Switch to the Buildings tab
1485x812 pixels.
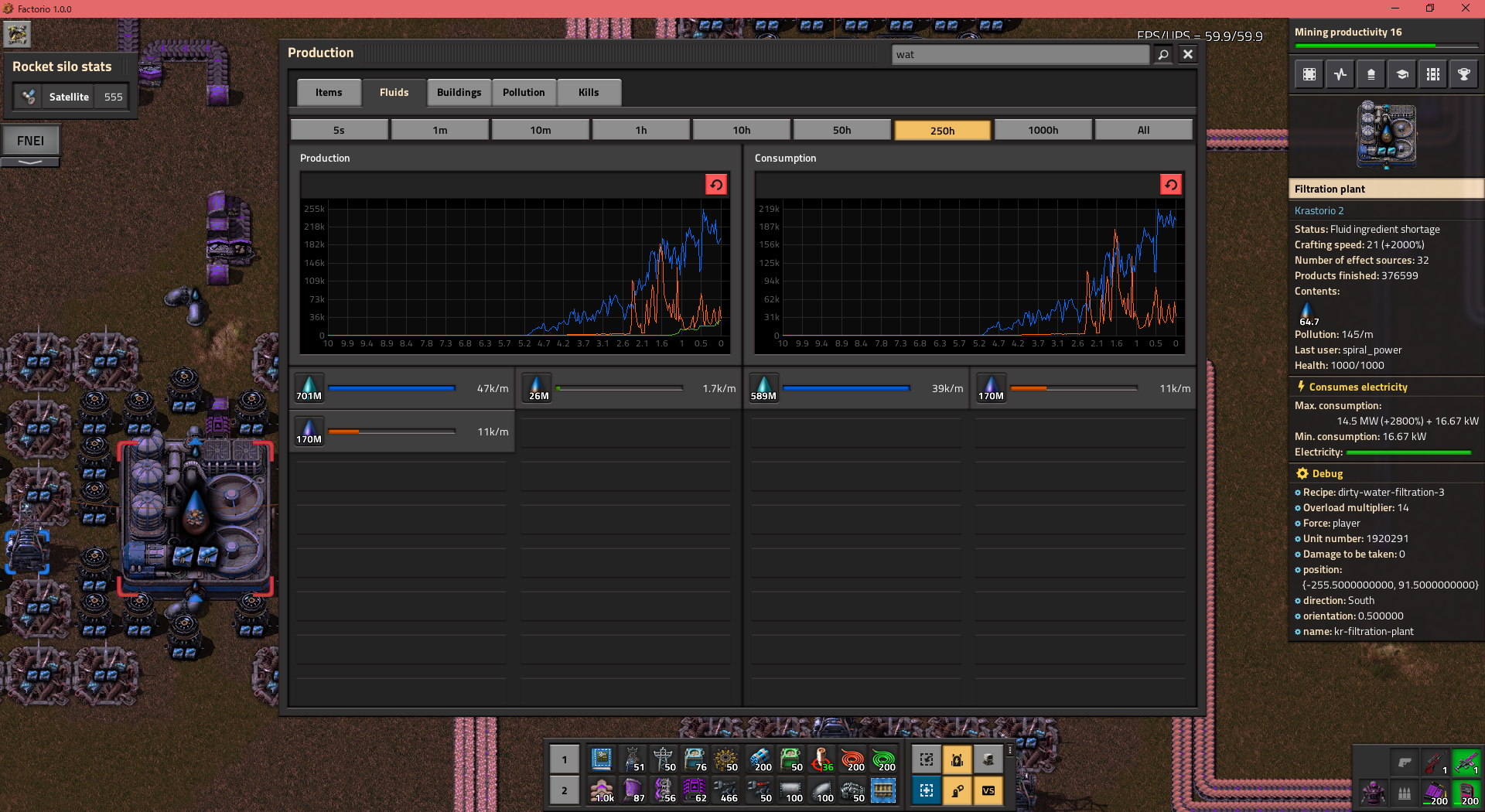[x=459, y=92]
